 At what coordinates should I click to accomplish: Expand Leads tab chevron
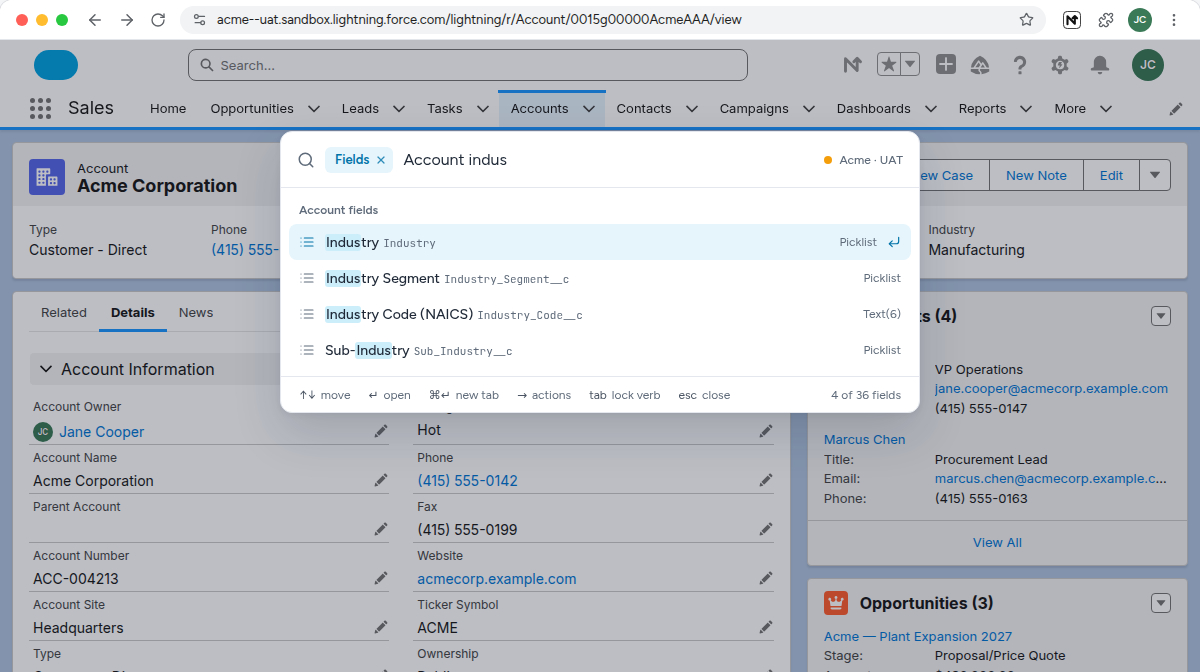click(398, 108)
